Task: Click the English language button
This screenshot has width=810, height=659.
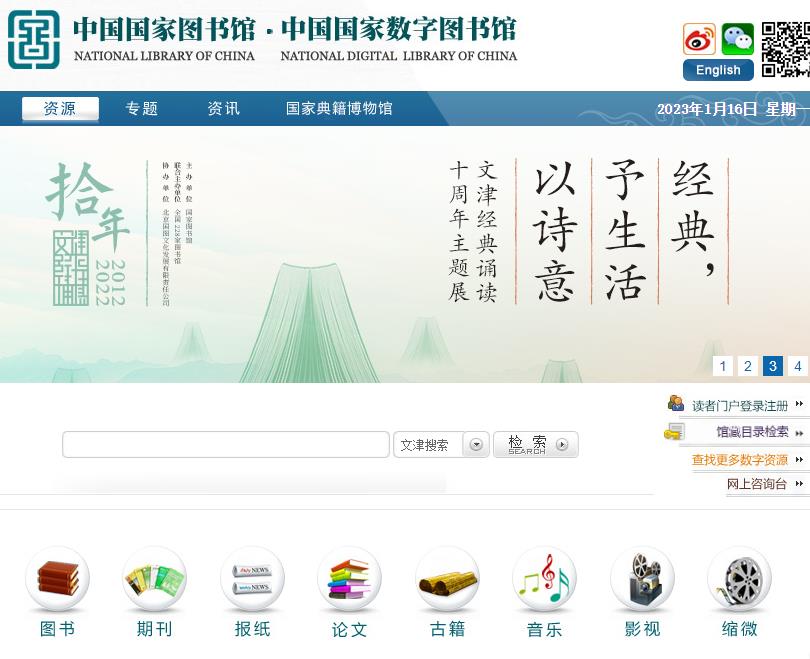Action: tap(717, 69)
